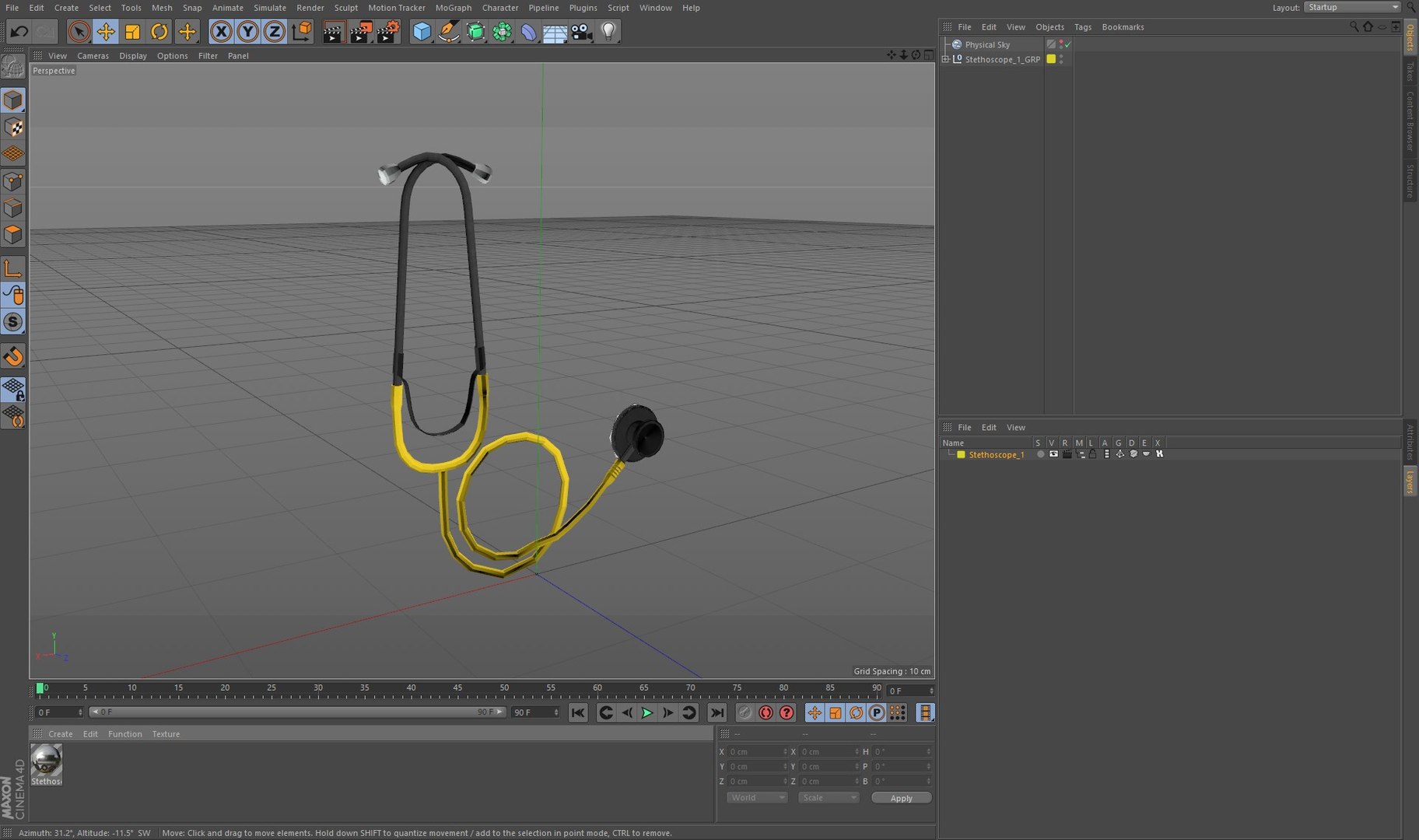Toggle autokeying red button
1419x840 pixels.
coord(766,713)
